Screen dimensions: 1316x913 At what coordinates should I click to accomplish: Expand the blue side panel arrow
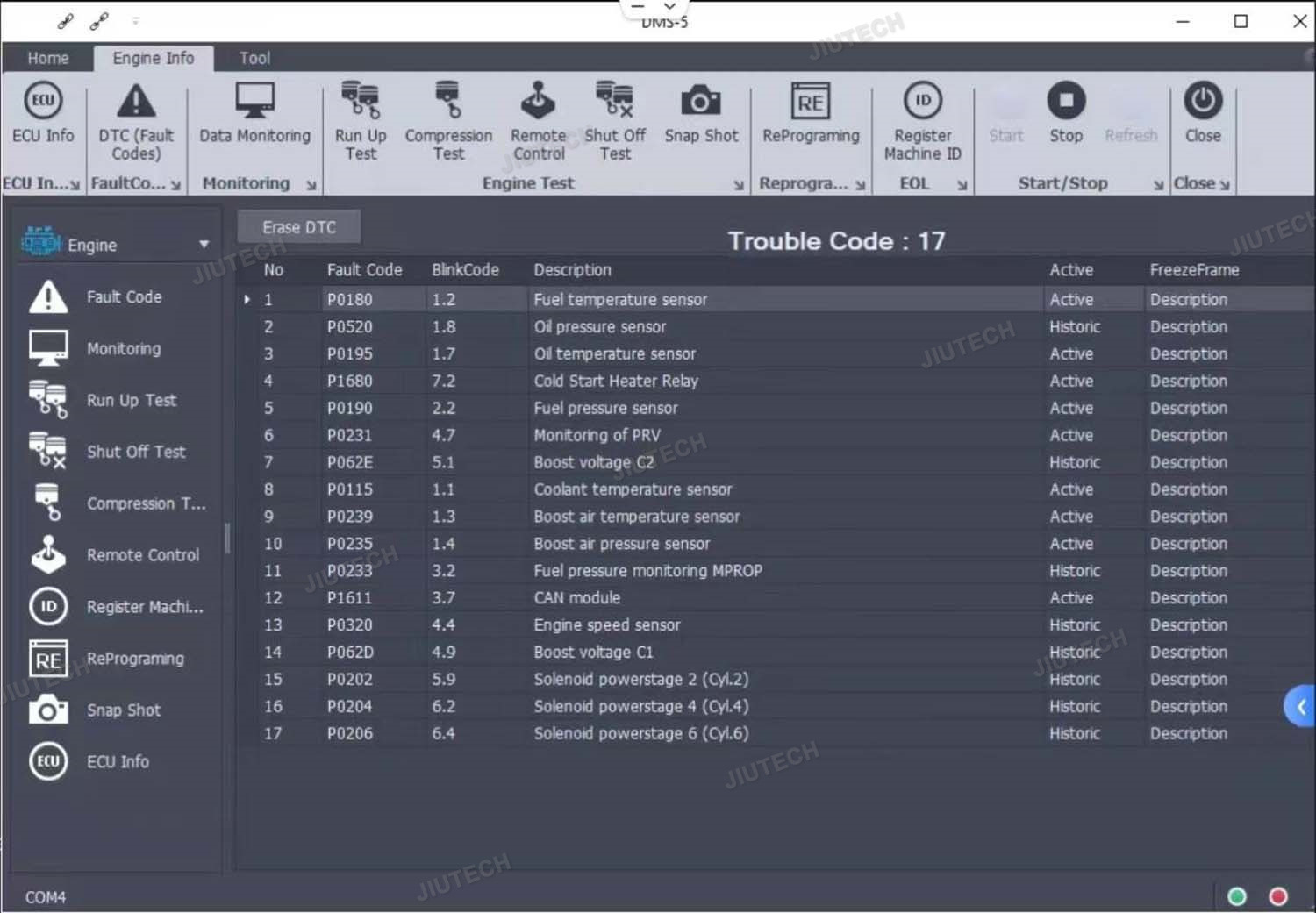tap(1300, 706)
